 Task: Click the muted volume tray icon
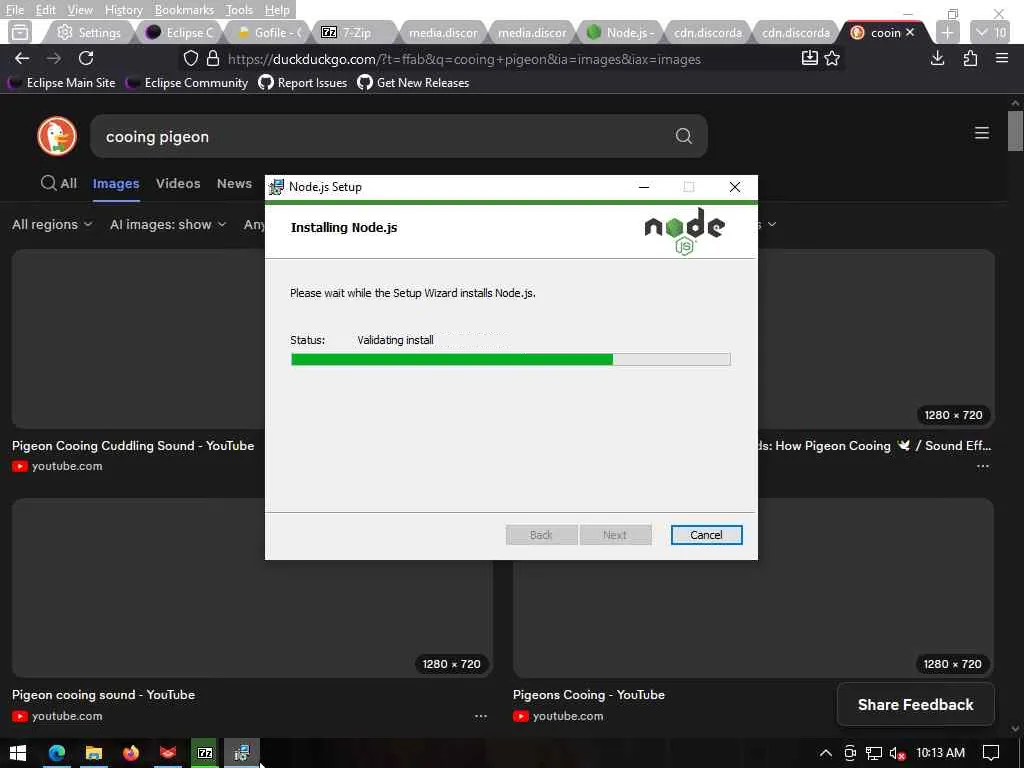click(x=897, y=754)
